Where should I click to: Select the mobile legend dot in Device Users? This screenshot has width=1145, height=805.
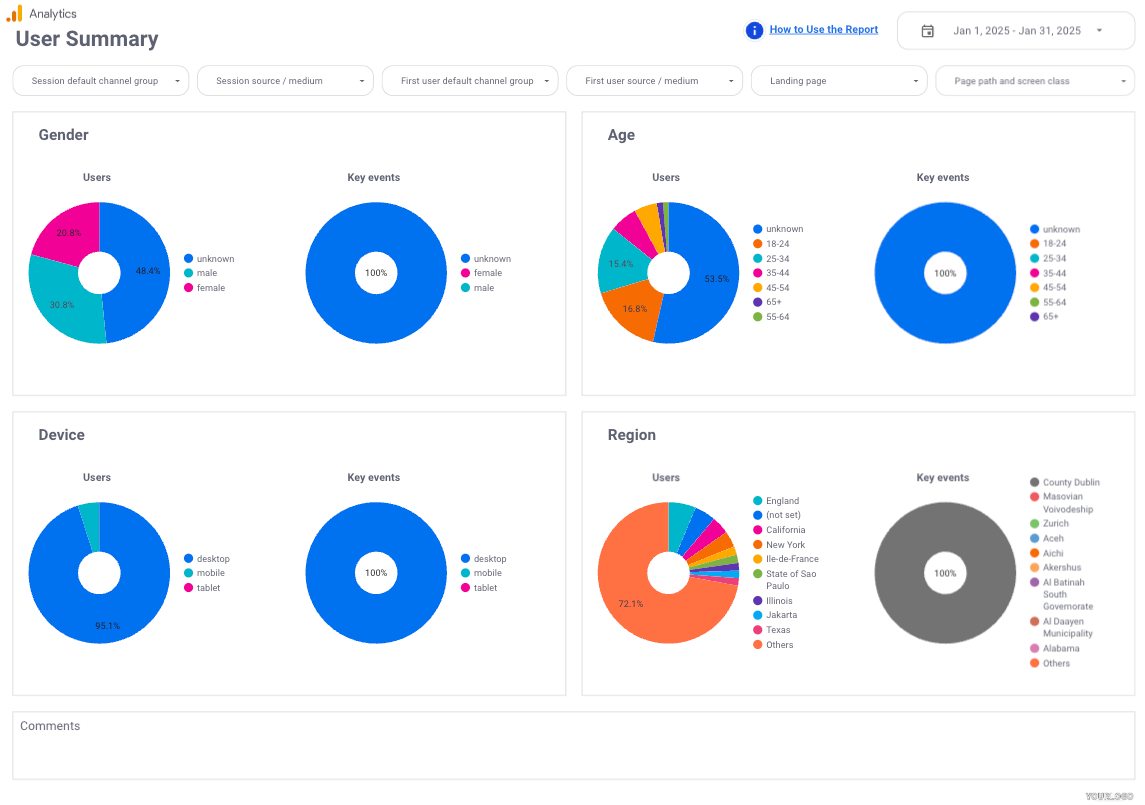pos(188,573)
